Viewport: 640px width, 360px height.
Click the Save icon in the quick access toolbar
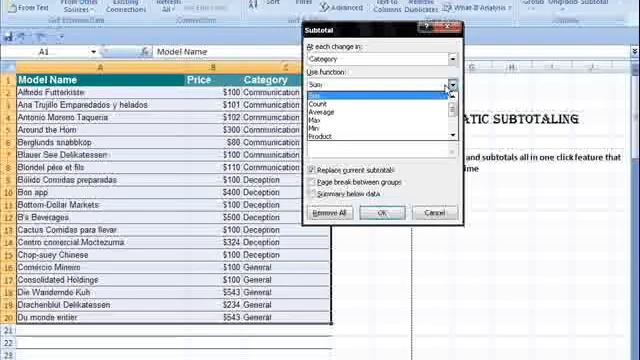[8, 38]
